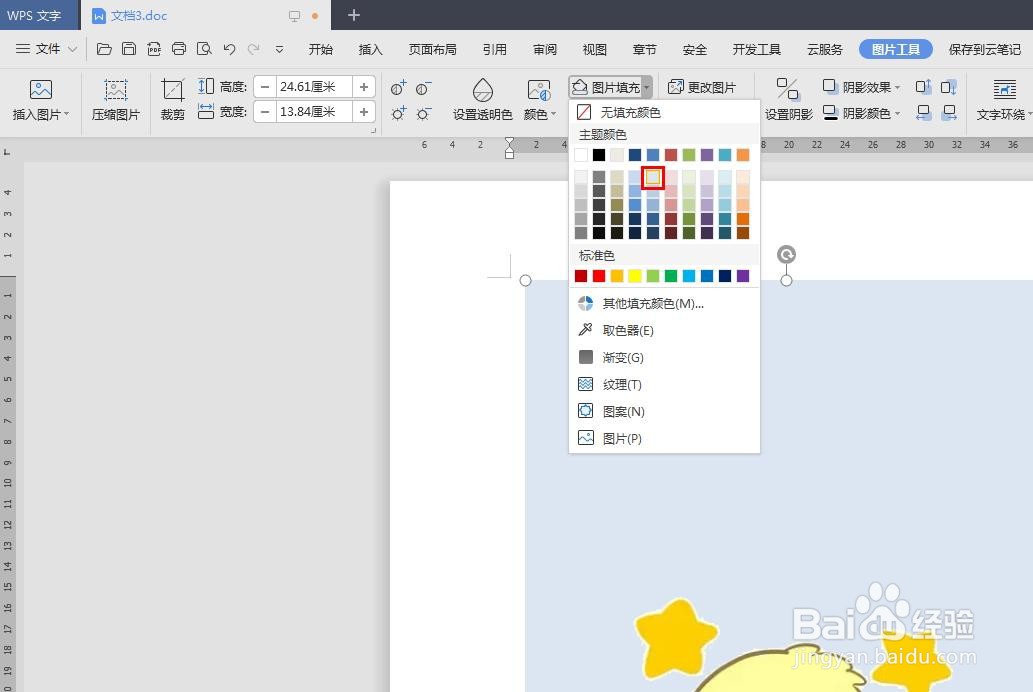Screen dimensions: 1033x692
Task: Expand the Insert Picture dropdown arrow
Action: [67, 114]
